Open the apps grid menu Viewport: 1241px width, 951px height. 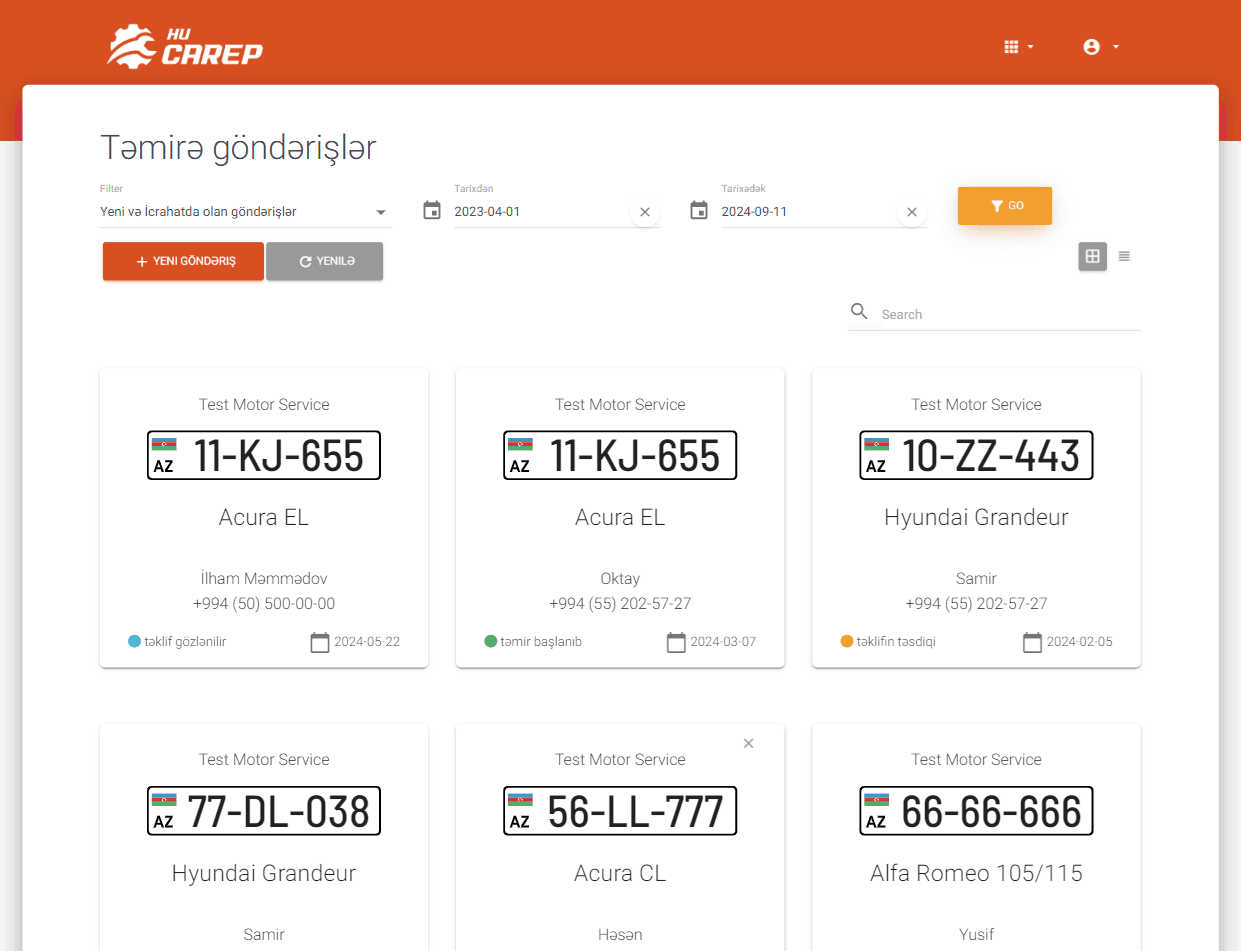click(x=1018, y=47)
